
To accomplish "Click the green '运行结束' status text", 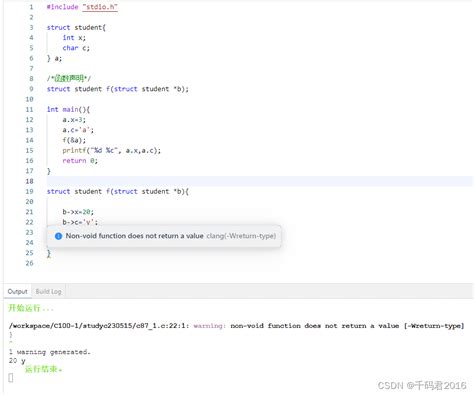I will point(43,369).
